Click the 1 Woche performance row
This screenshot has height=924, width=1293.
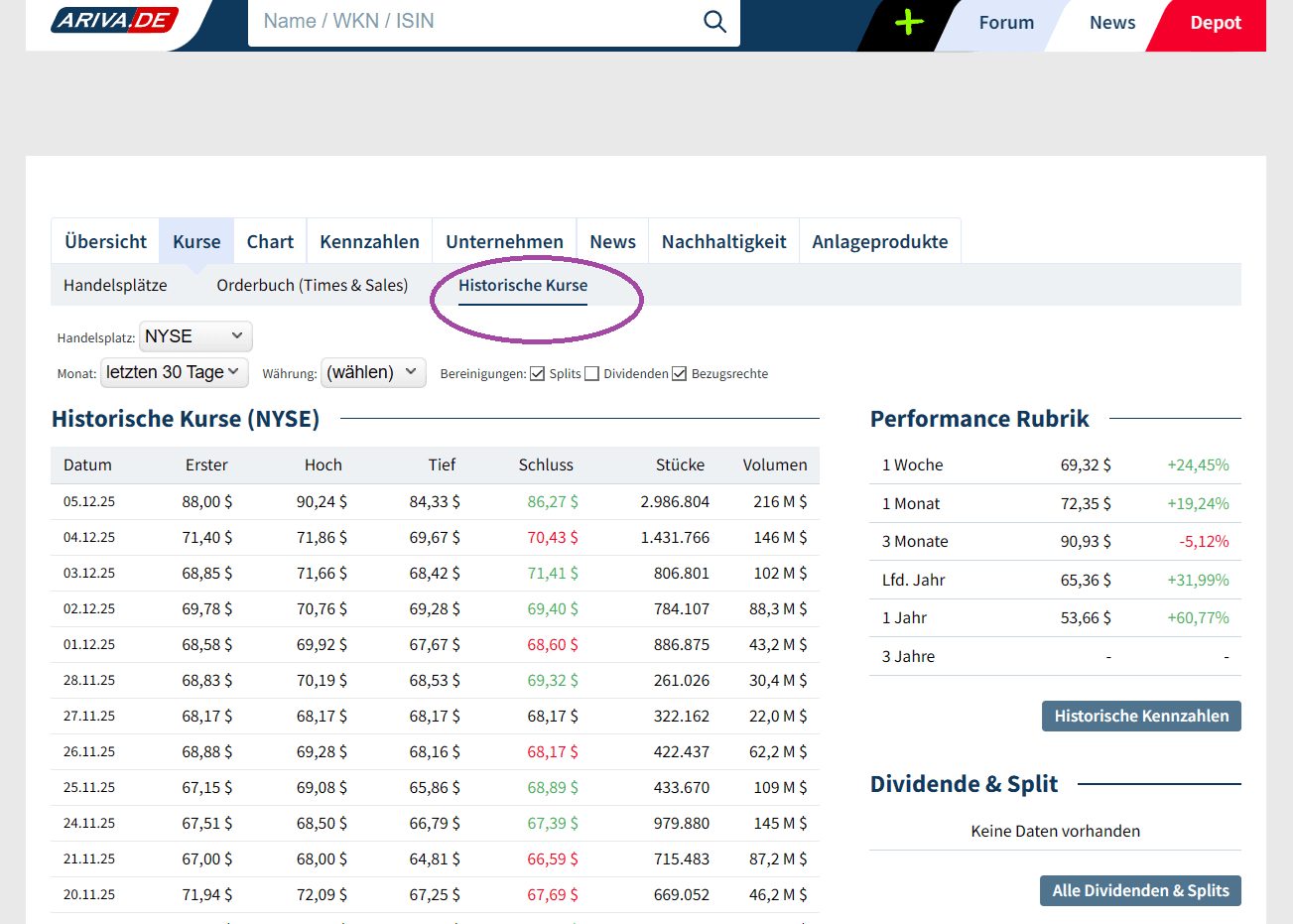[x=1055, y=464]
